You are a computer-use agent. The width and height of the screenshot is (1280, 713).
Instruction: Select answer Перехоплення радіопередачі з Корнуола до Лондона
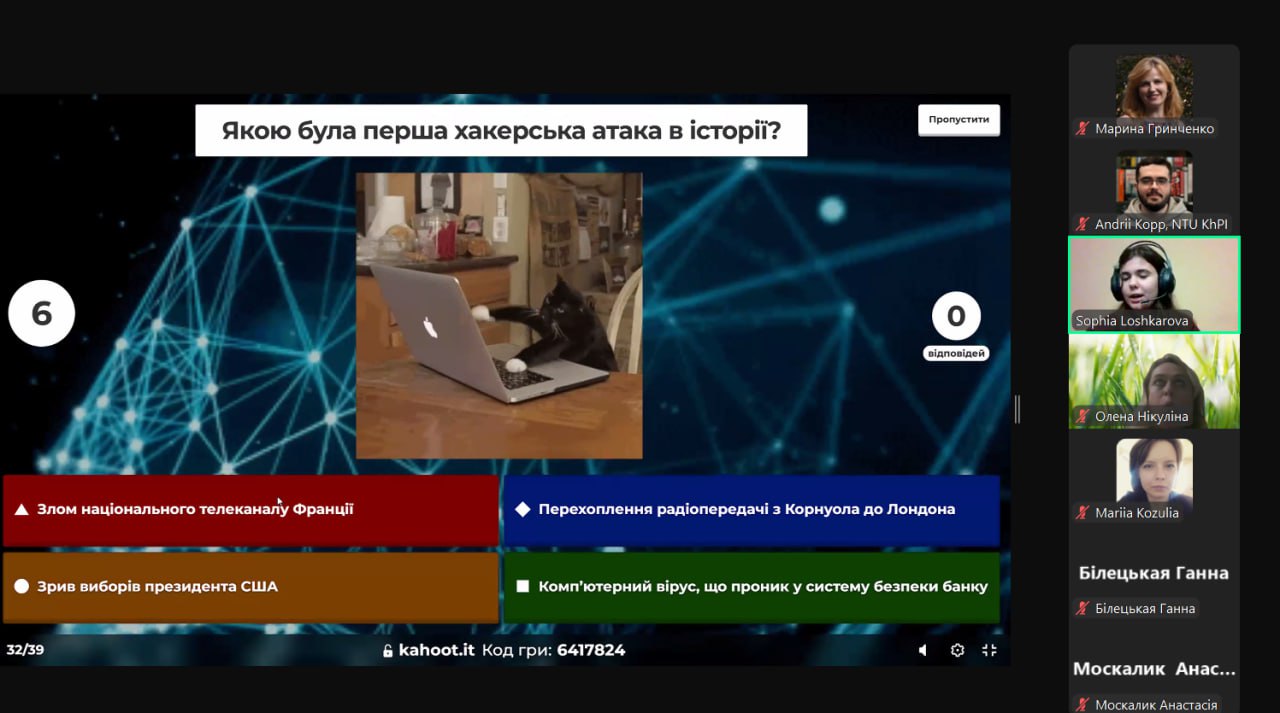pyautogui.click(x=751, y=509)
